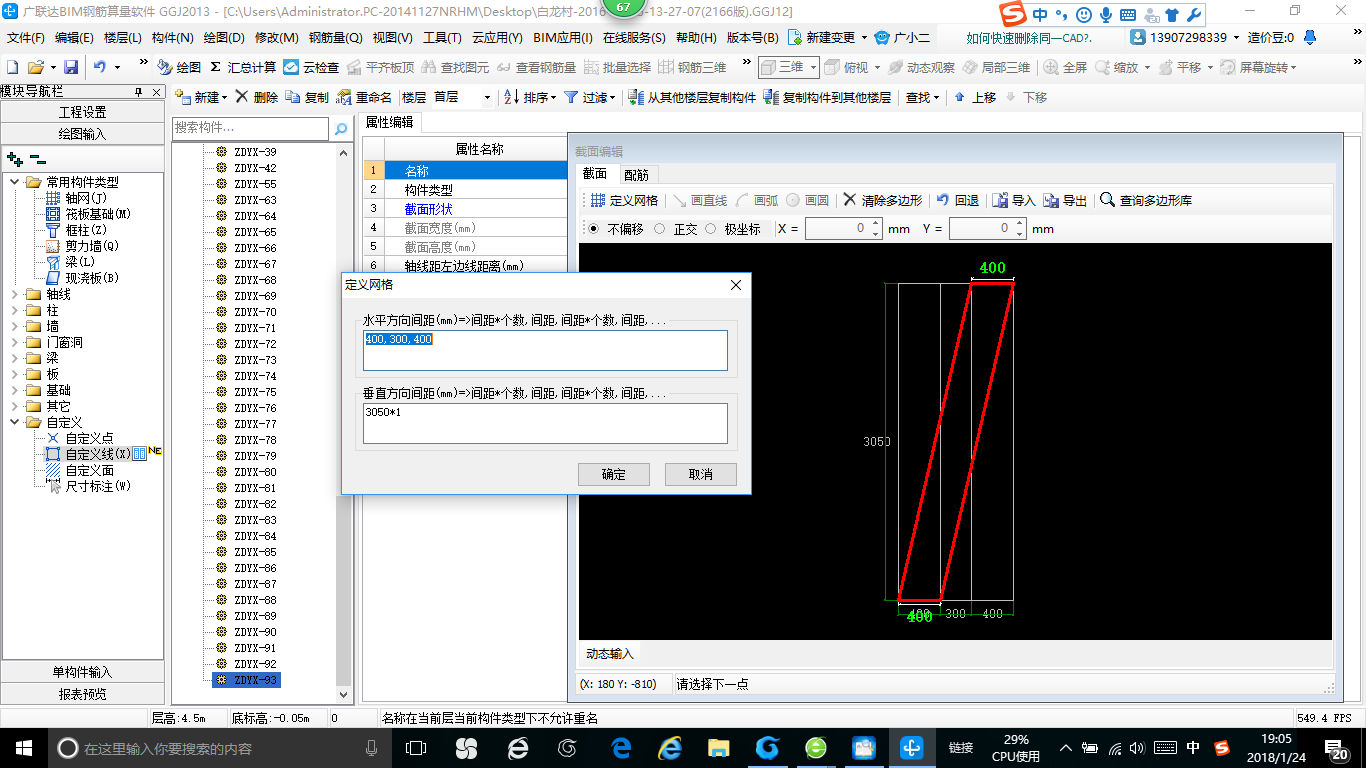Open the 单构件输入 panel section
Image resolution: width=1366 pixels, height=768 pixels.
(82, 672)
